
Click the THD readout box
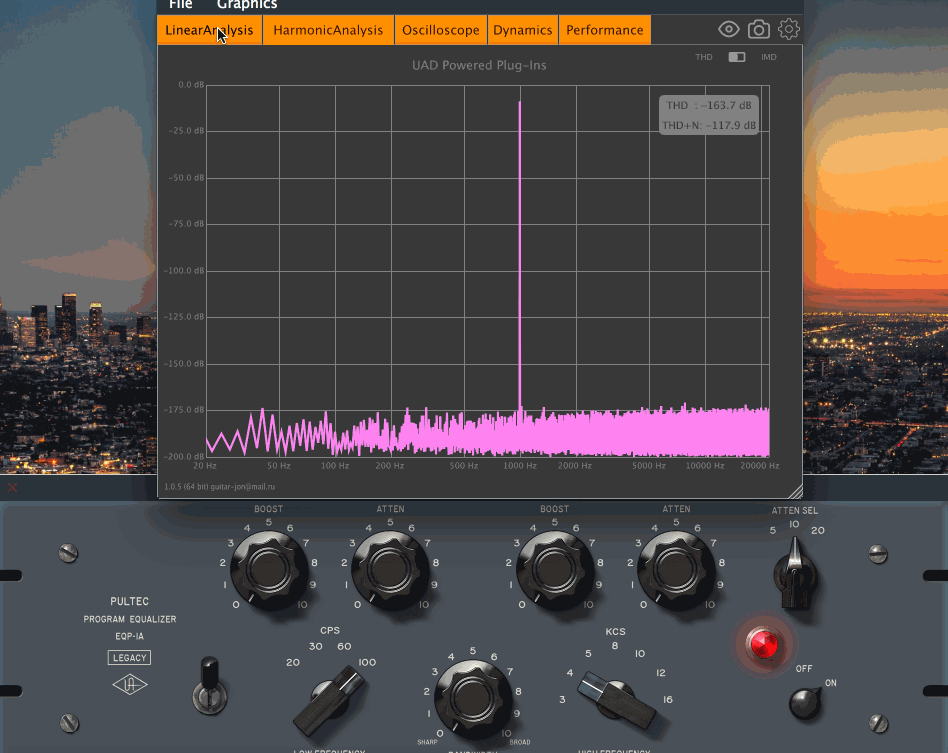point(709,115)
